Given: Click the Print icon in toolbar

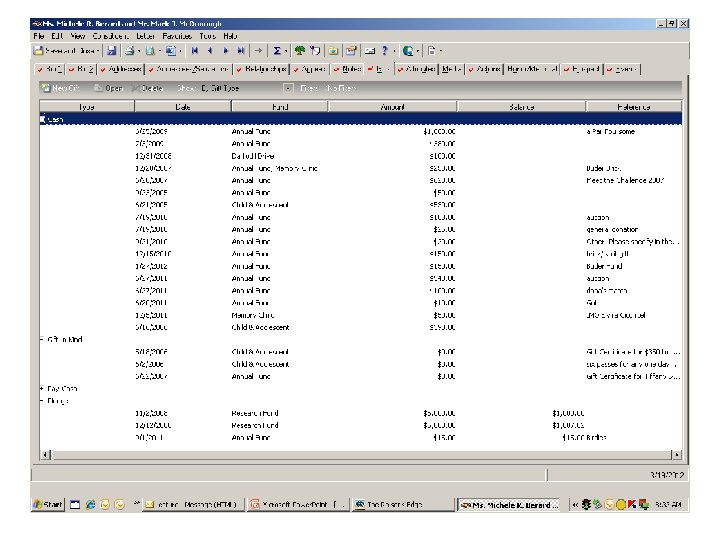Looking at the screenshot, I should (130, 51).
